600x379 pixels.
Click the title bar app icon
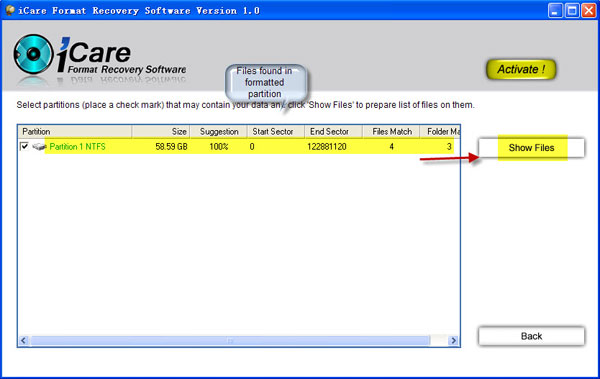click(10, 10)
